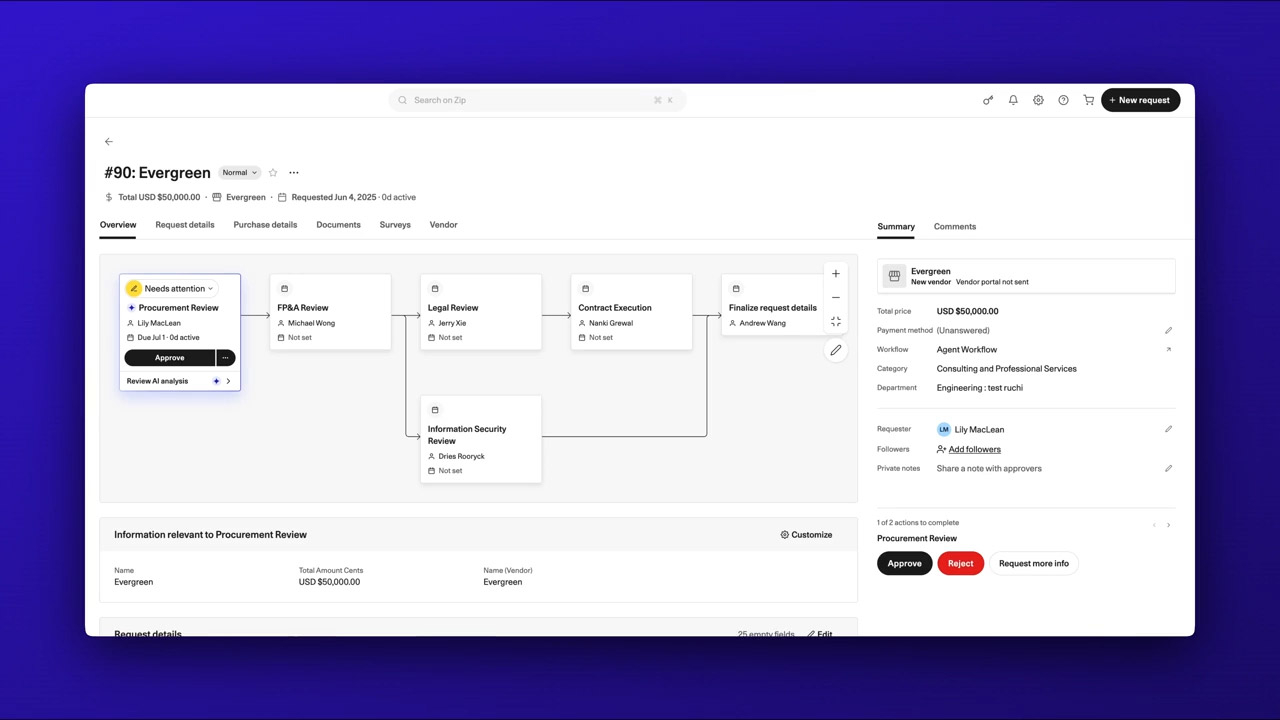Click the back arrow icon
This screenshot has width=1280, height=720.
pyautogui.click(x=109, y=142)
